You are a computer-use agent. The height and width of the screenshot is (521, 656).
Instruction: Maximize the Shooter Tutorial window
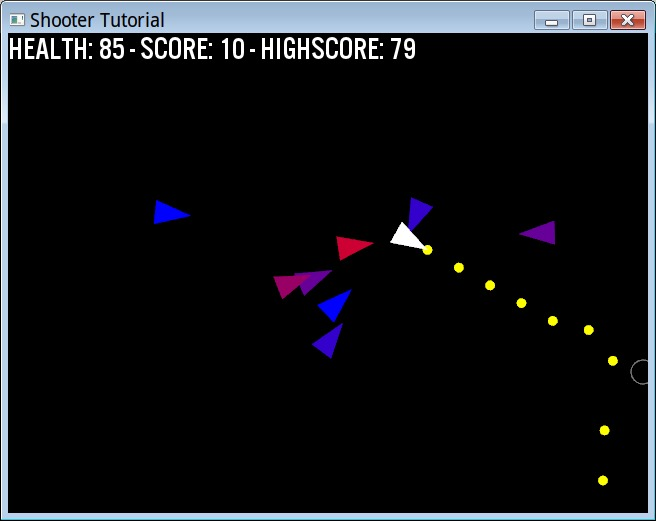pyautogui.click(x=589, y=20)
